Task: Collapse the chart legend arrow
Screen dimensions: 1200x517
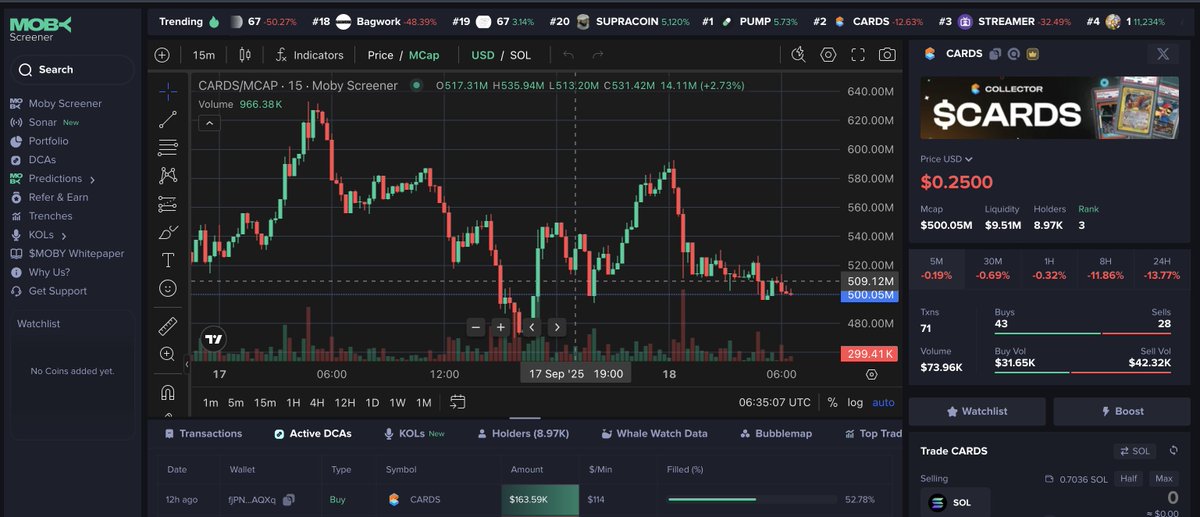Action: click(x=210, y=123)
